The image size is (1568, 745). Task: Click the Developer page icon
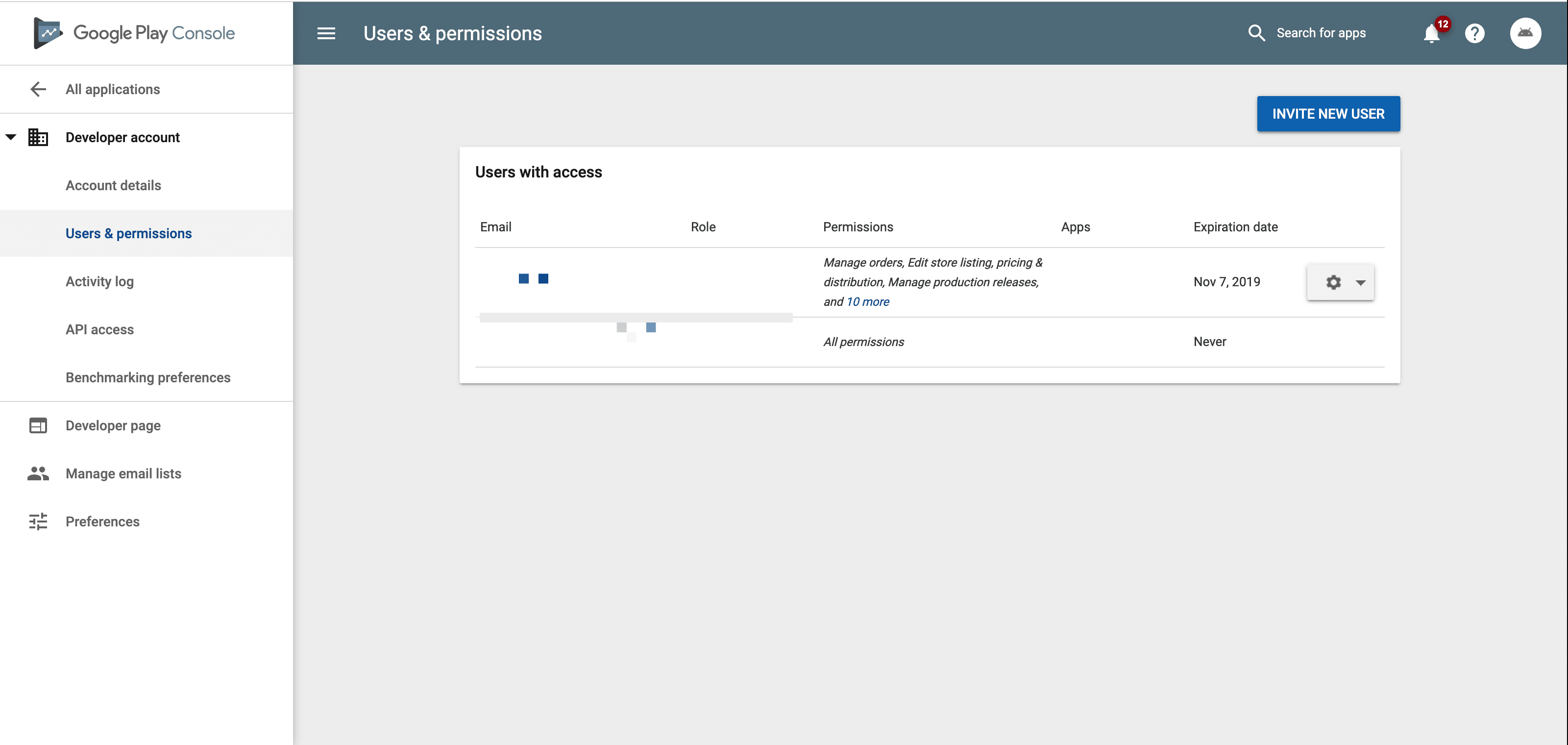38,425
